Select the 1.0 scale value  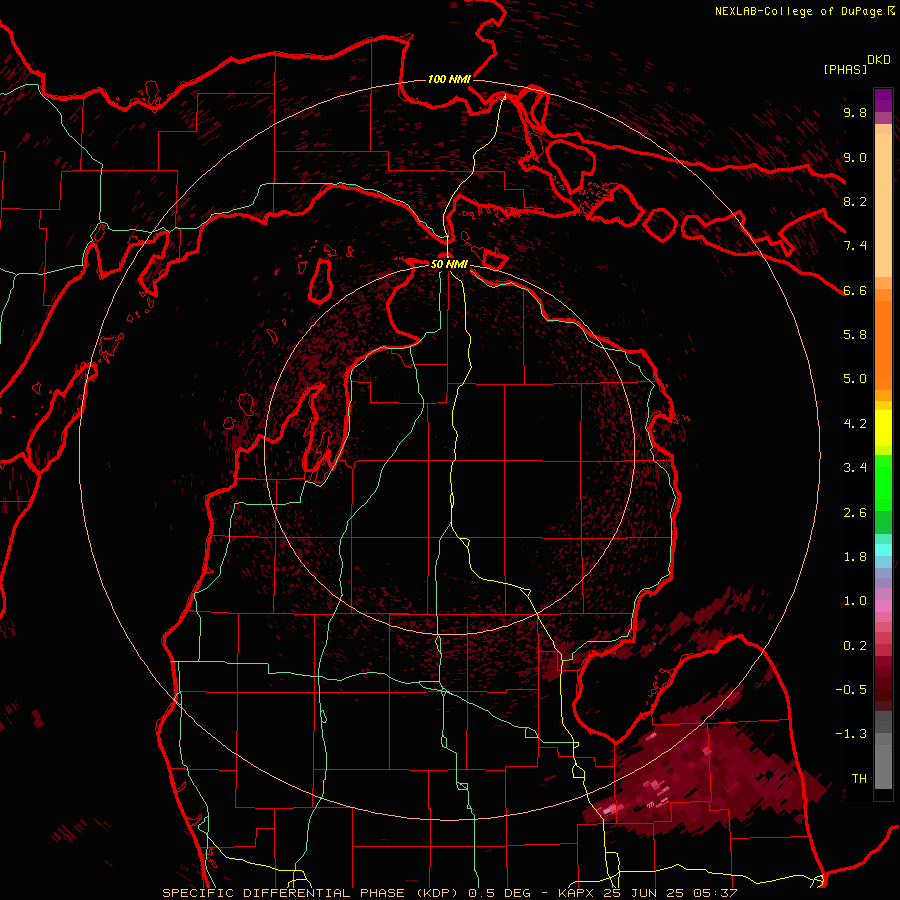tap(855, 601)
